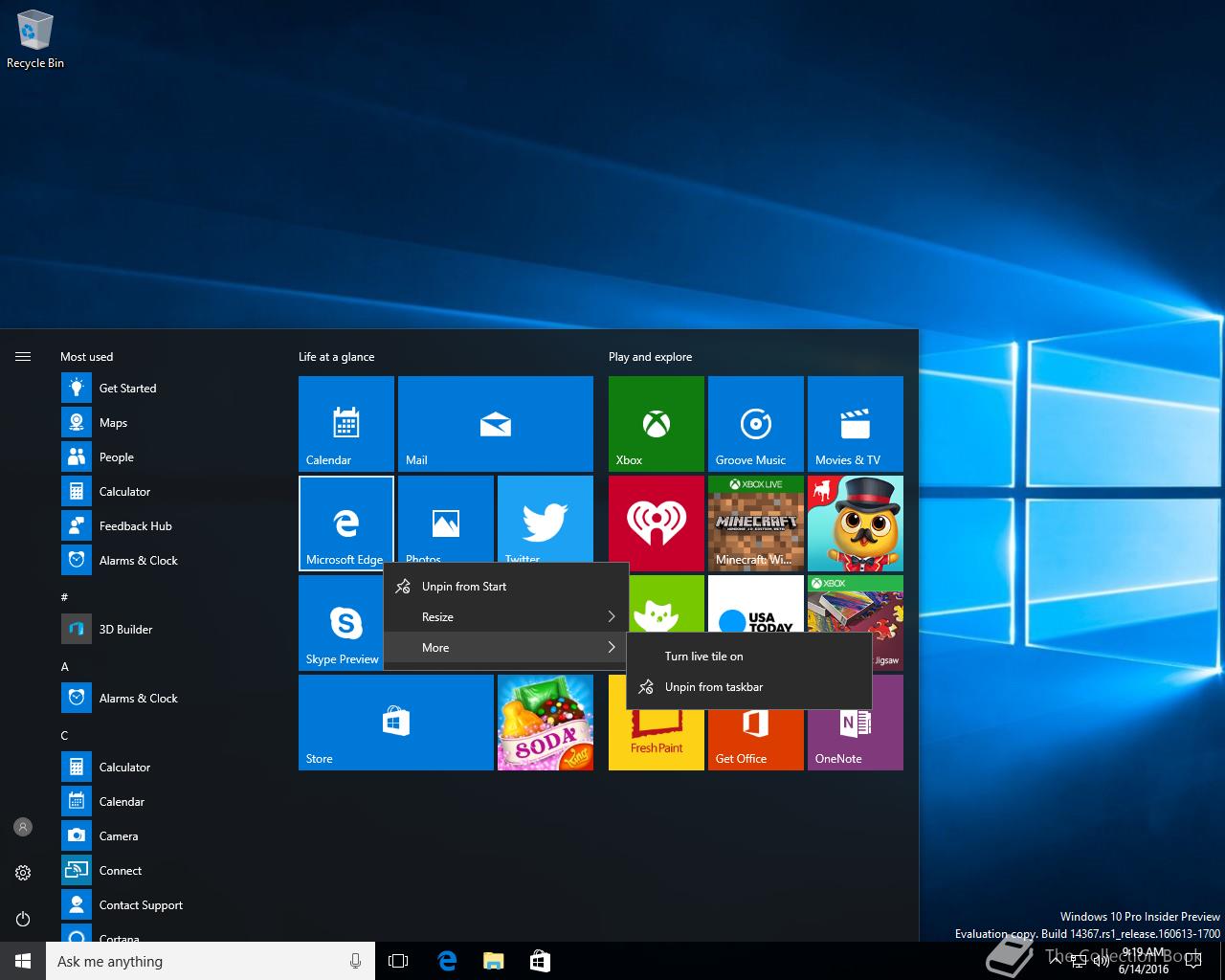Open the Fresh Paint tile

coord(657,739)
